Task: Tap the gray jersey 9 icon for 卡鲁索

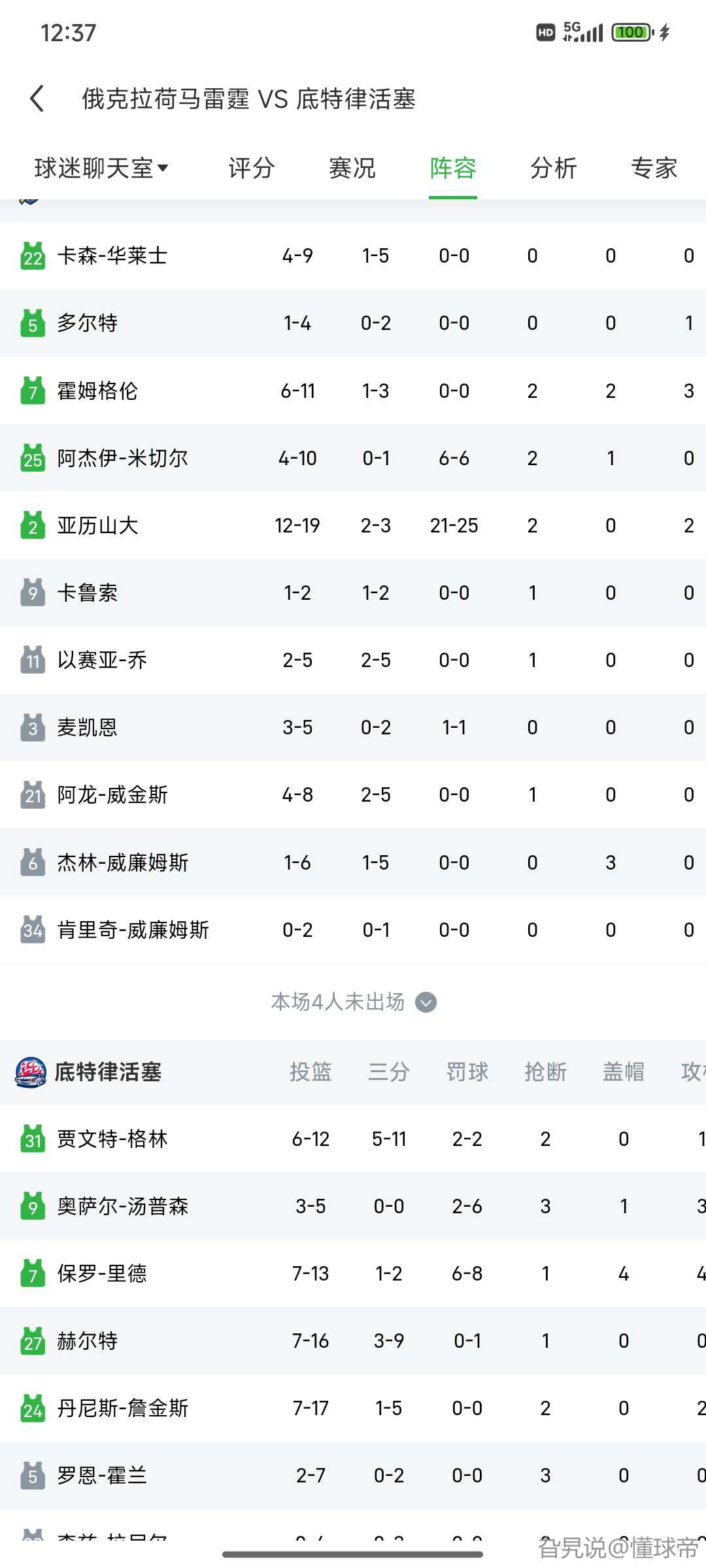Action: 33,593
